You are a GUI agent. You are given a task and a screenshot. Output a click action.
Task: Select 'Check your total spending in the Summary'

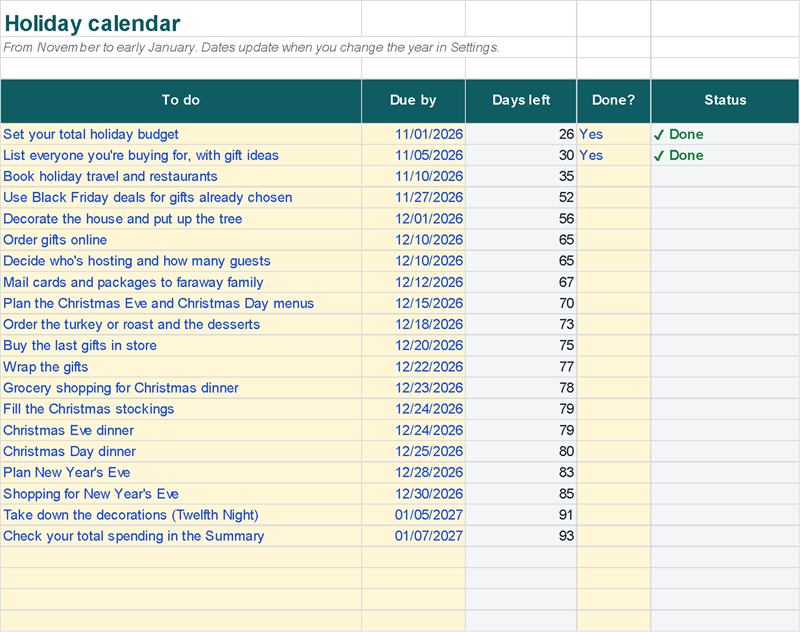[x=181, y=536]
